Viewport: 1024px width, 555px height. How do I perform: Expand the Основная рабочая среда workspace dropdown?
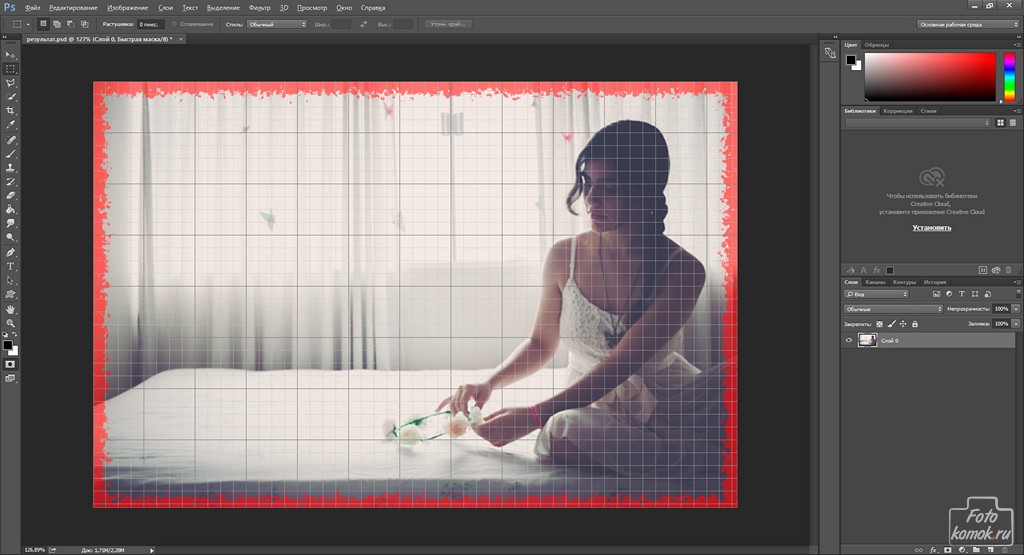(x=967, y=23)
